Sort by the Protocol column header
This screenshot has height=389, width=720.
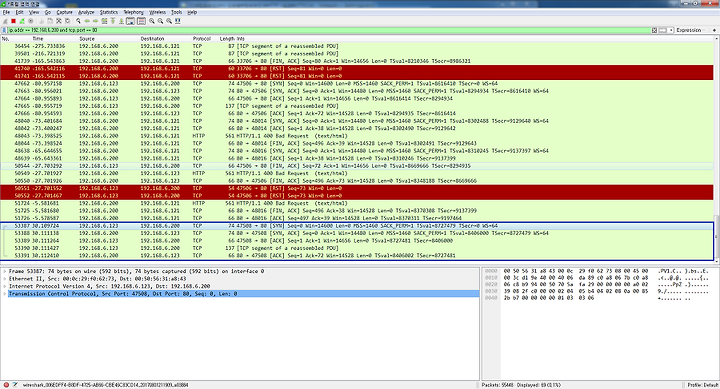(x=202, y=39)
